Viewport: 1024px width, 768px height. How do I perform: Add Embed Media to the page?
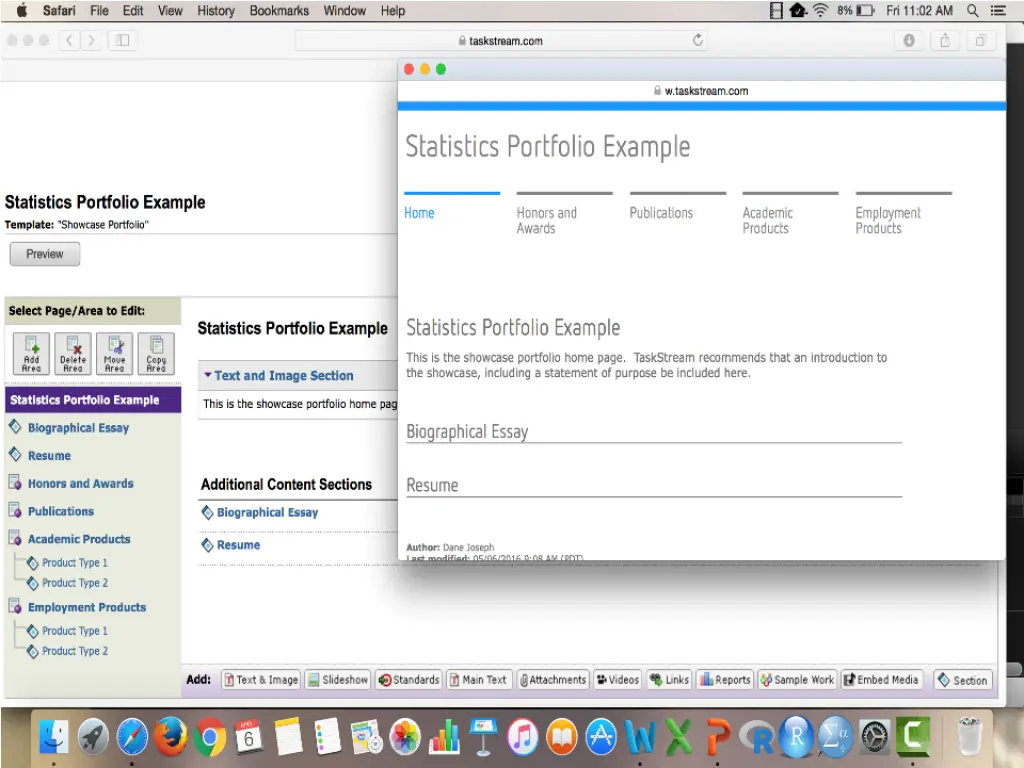click(882, 680)
